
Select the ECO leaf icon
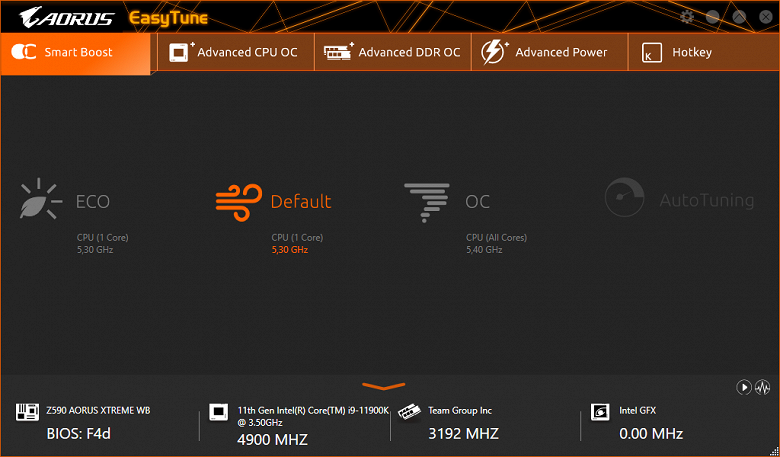tap(41, 199)
